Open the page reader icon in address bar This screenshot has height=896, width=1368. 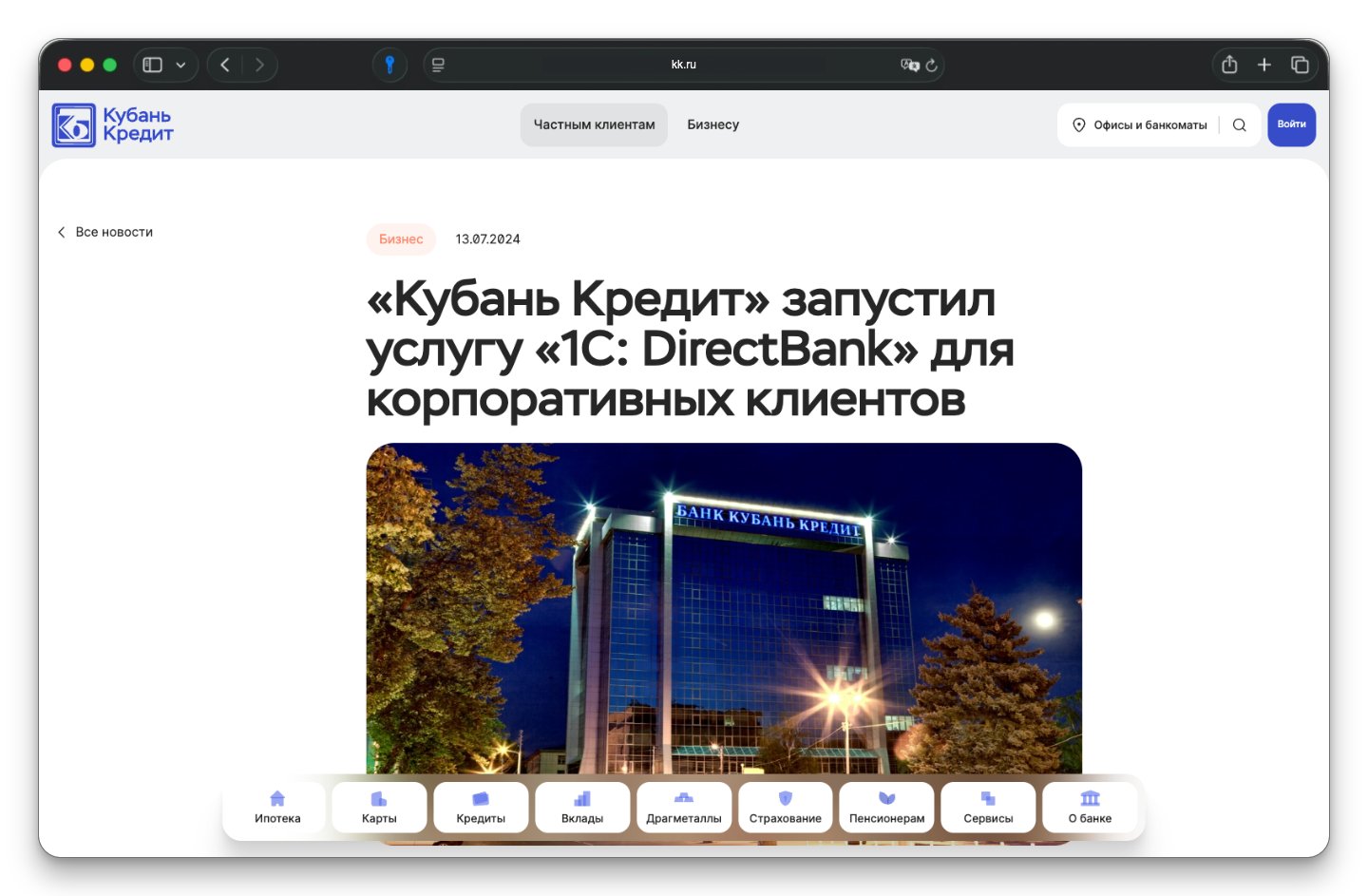(x=438, y=65)
